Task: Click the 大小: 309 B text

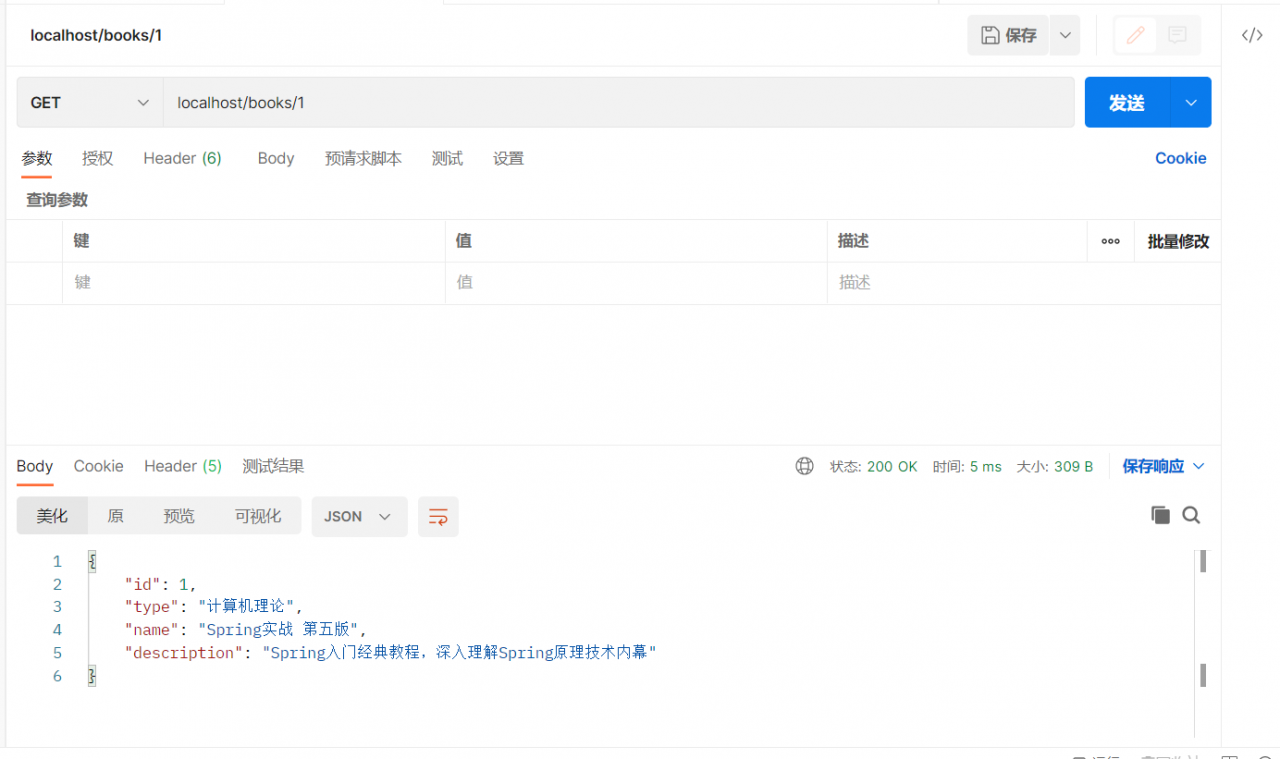Action: point(1055,466)
